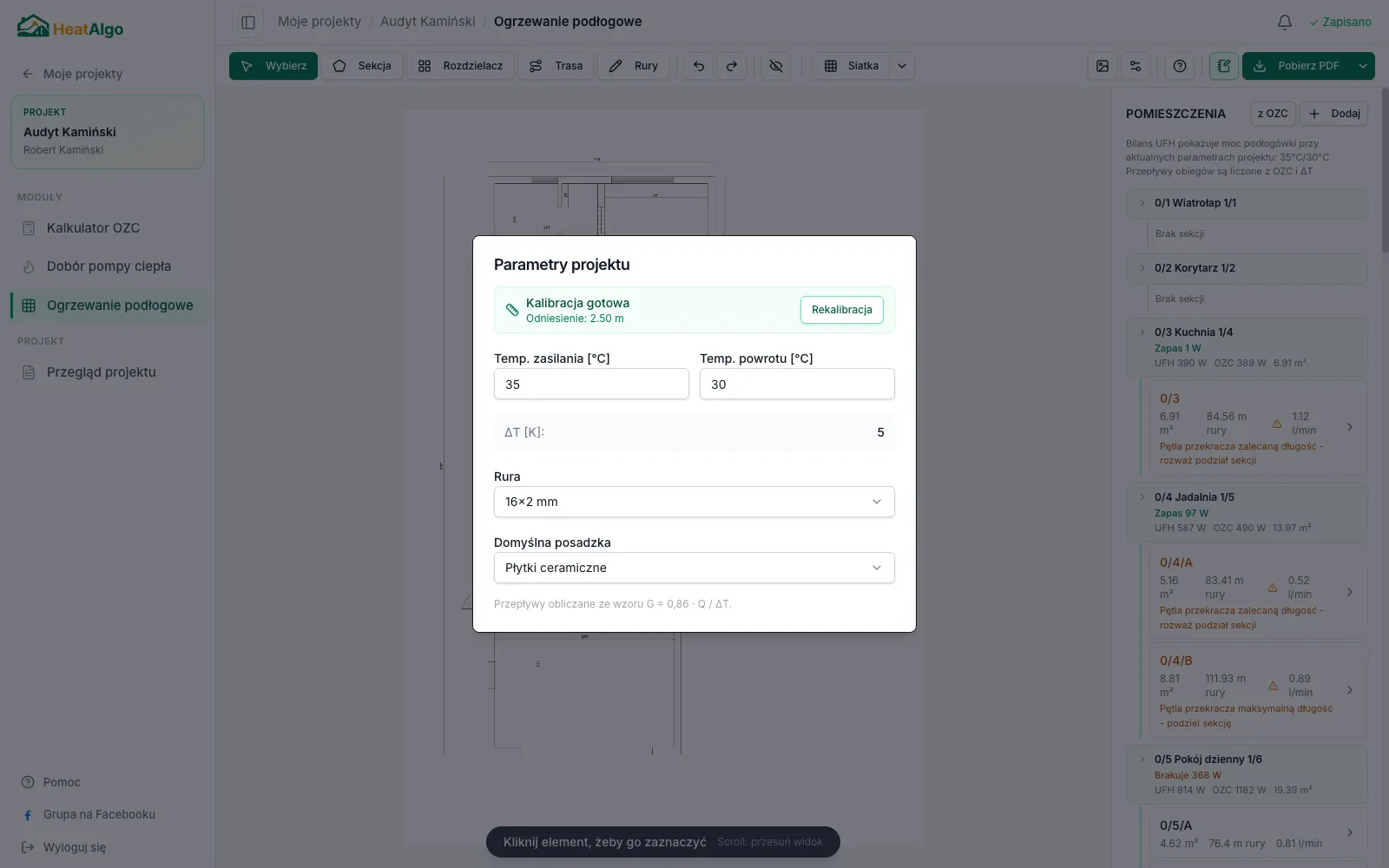
Task: Select the Rury pencil tool
Action: pos(634,66)
